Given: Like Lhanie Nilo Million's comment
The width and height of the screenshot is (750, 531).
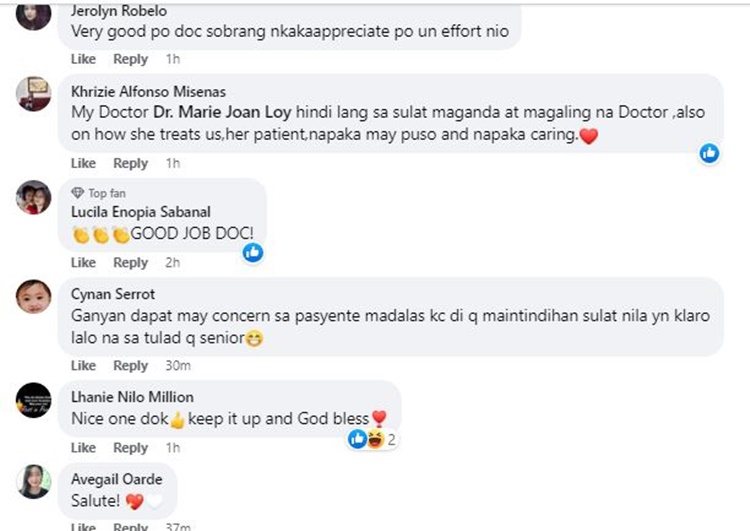Looking at the screenshot, I should (x=83, y=448).
